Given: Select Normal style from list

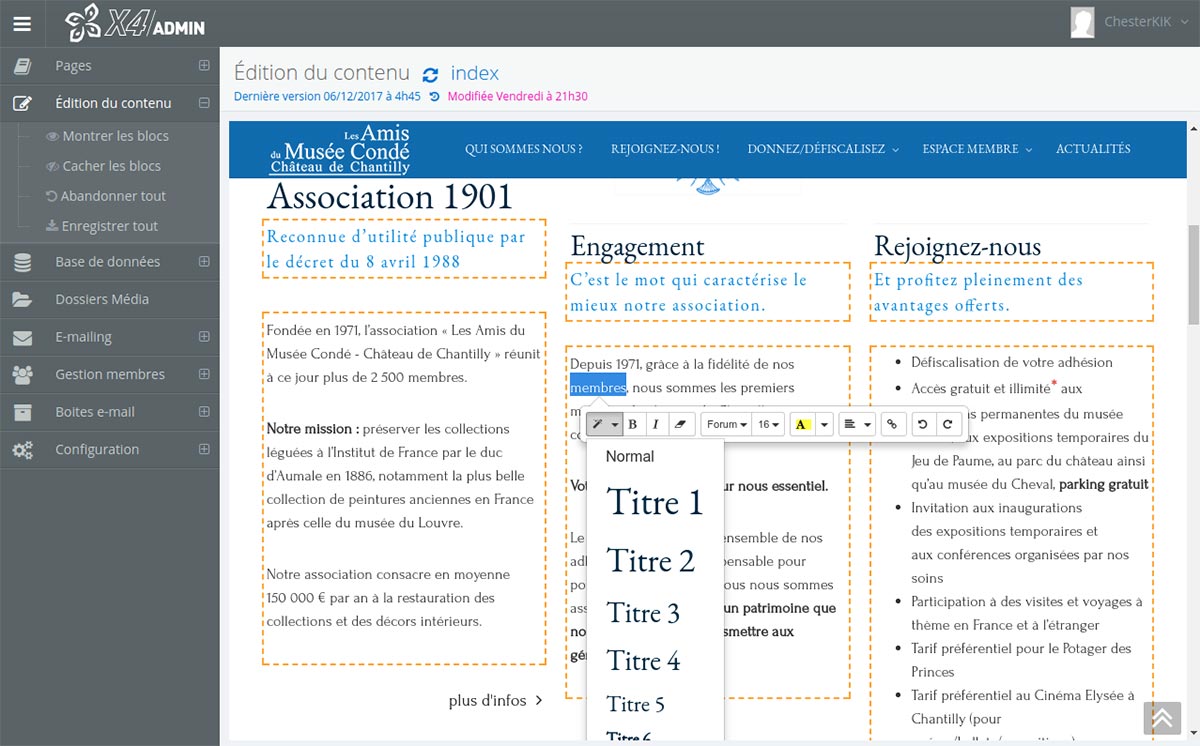Looking at the screenshot, I should tap(655, 457).
